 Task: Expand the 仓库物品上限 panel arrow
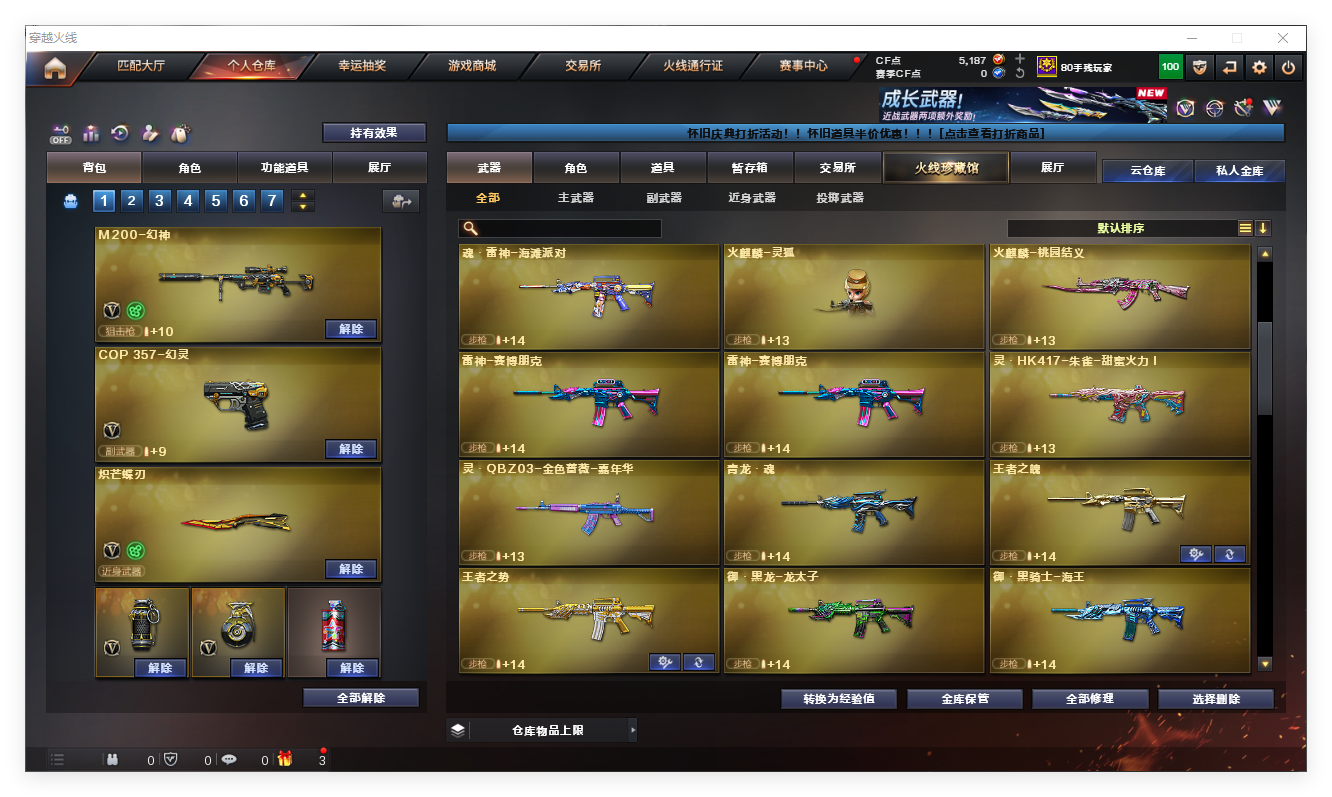click(632, 731)
